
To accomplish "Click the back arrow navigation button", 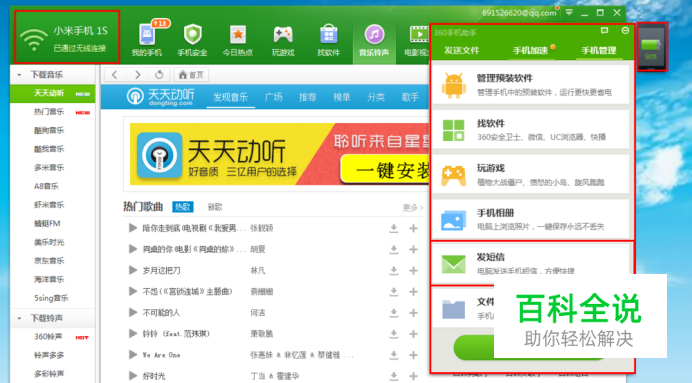I will click(x=115, y=75).
